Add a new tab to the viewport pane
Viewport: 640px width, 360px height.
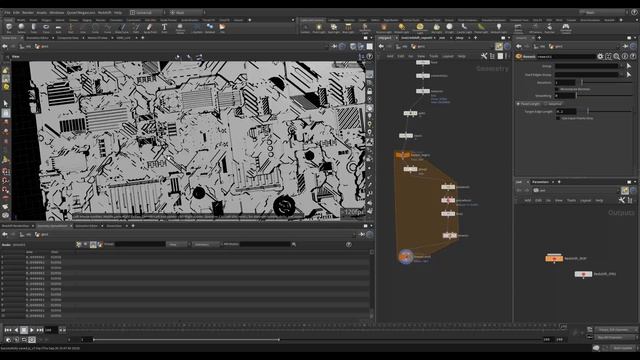pyautogui.click(x=142, y=38)
